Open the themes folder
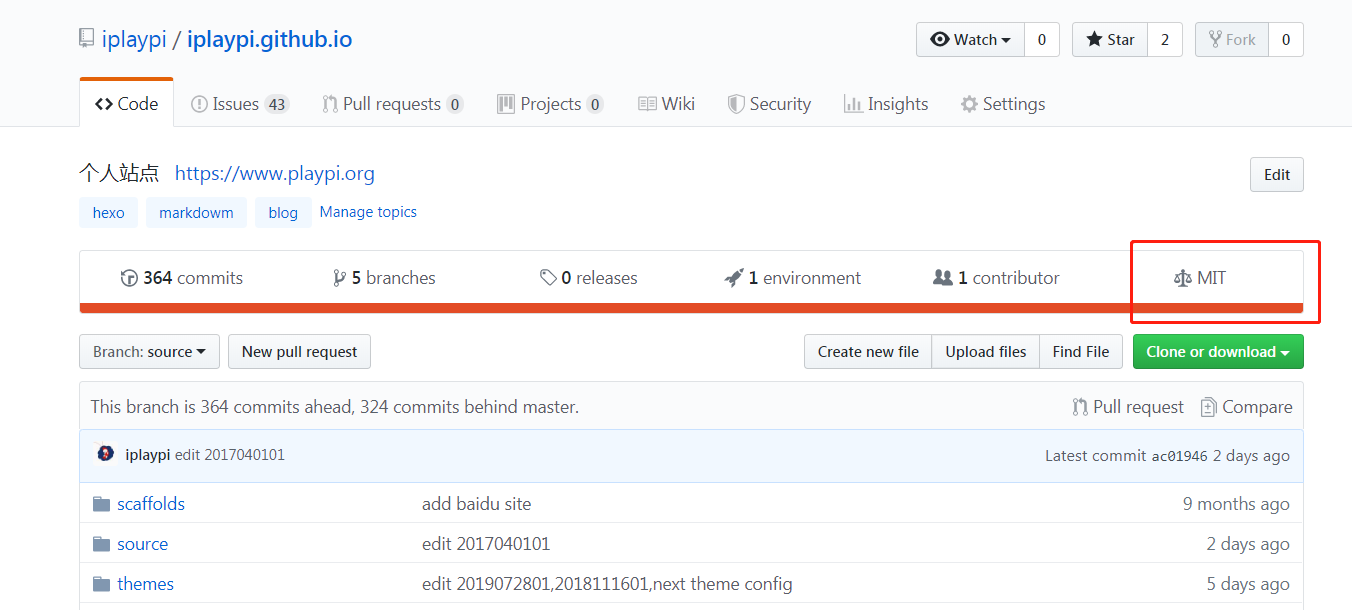 click(146, 584)
